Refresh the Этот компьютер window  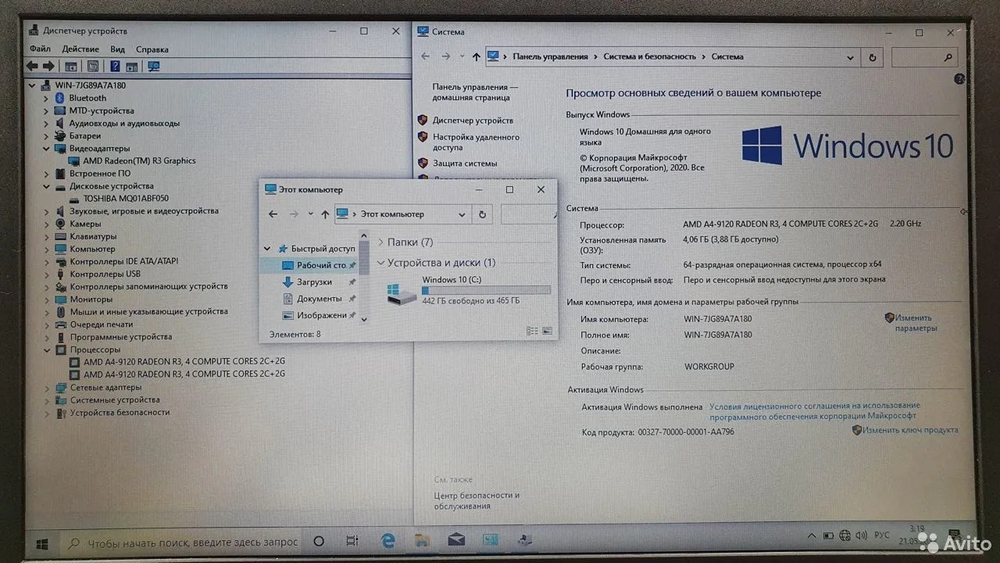(x=482, y=215)
